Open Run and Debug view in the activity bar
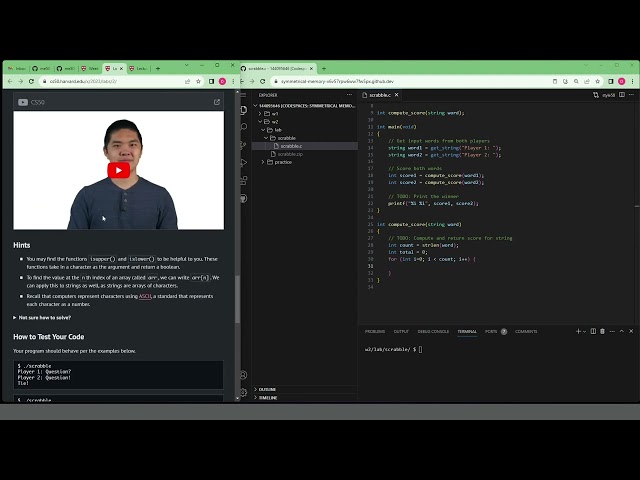Screen dimensions: 640x480 point(244,163)
